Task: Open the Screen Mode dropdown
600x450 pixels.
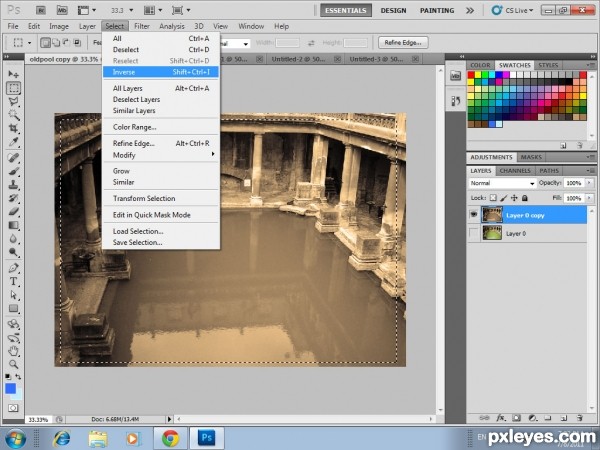Action: tap(181, 10)
